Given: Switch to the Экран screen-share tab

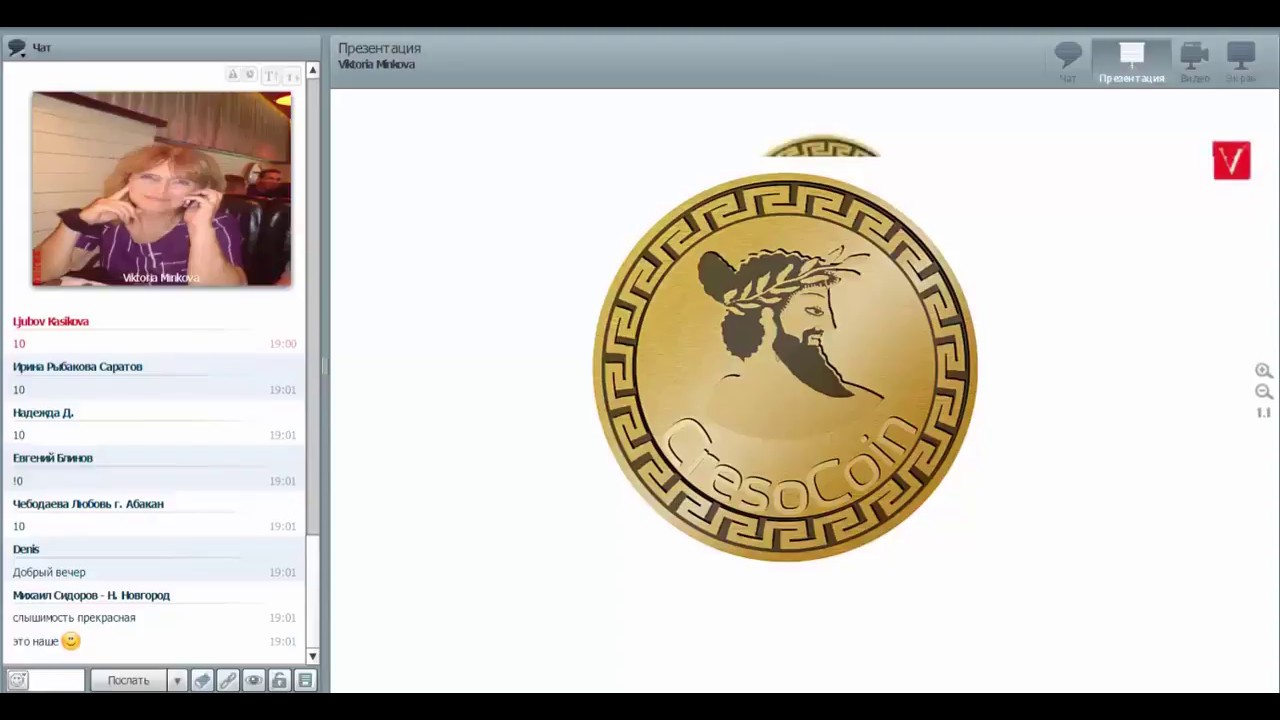Looking at the screenshot, I should [x=1241, y=62].
